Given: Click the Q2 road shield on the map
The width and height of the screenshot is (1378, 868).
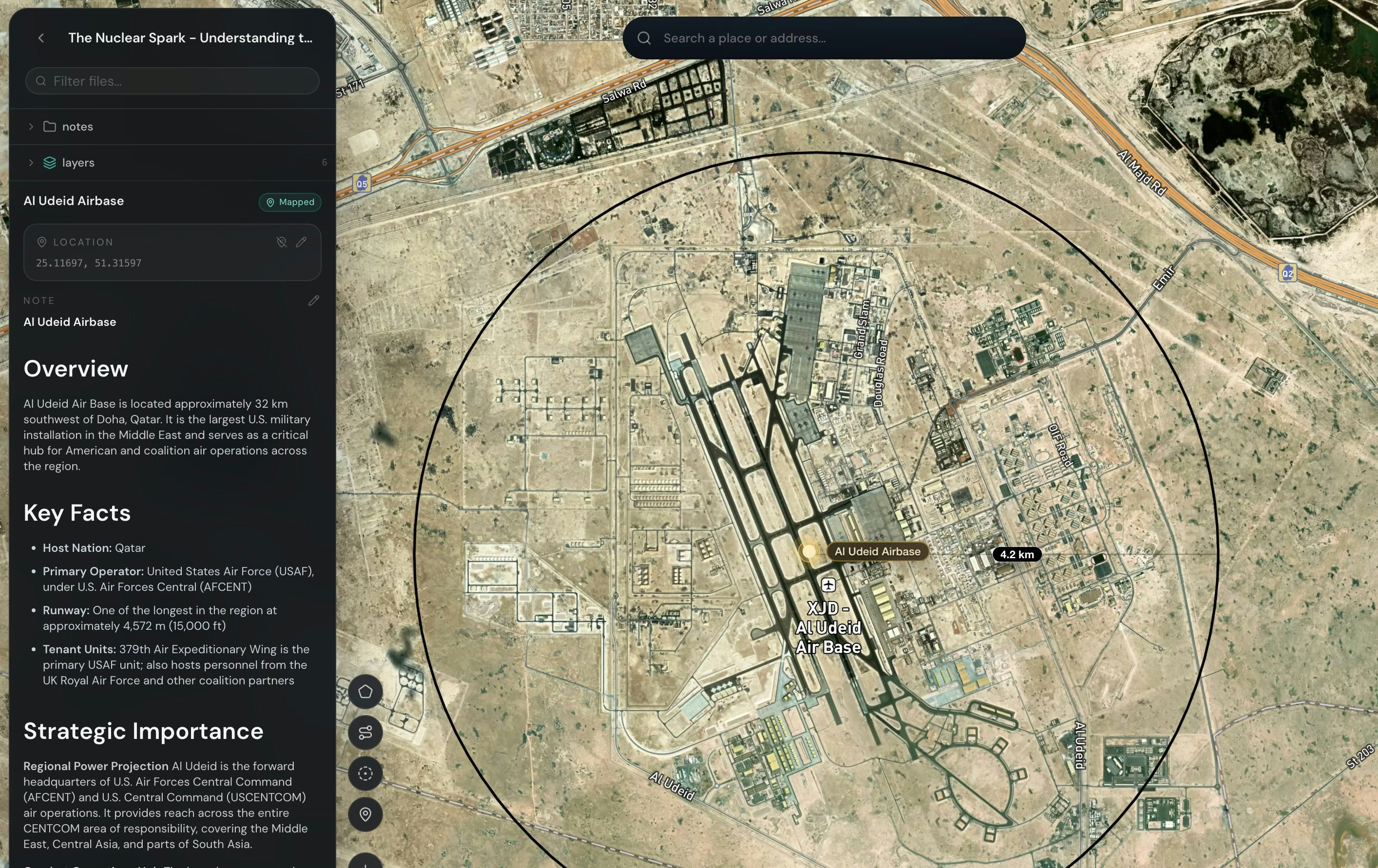Looking at the screenshot, I should [1287, 273].
